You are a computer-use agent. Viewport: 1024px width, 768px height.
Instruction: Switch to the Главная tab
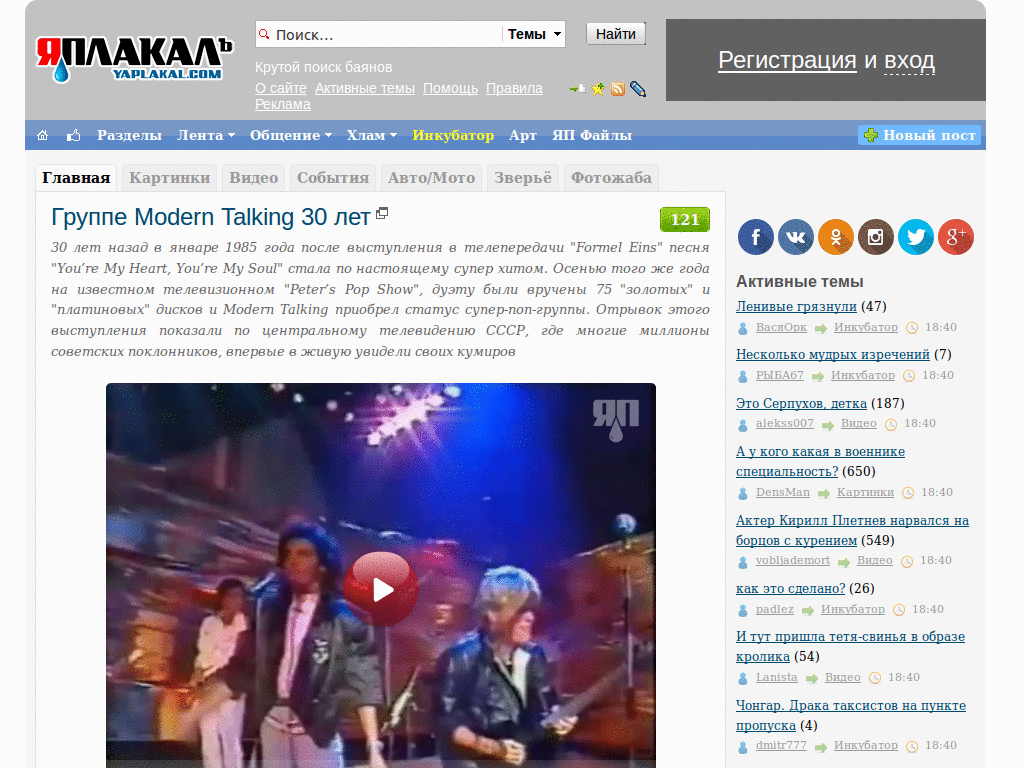pos(76,178)
